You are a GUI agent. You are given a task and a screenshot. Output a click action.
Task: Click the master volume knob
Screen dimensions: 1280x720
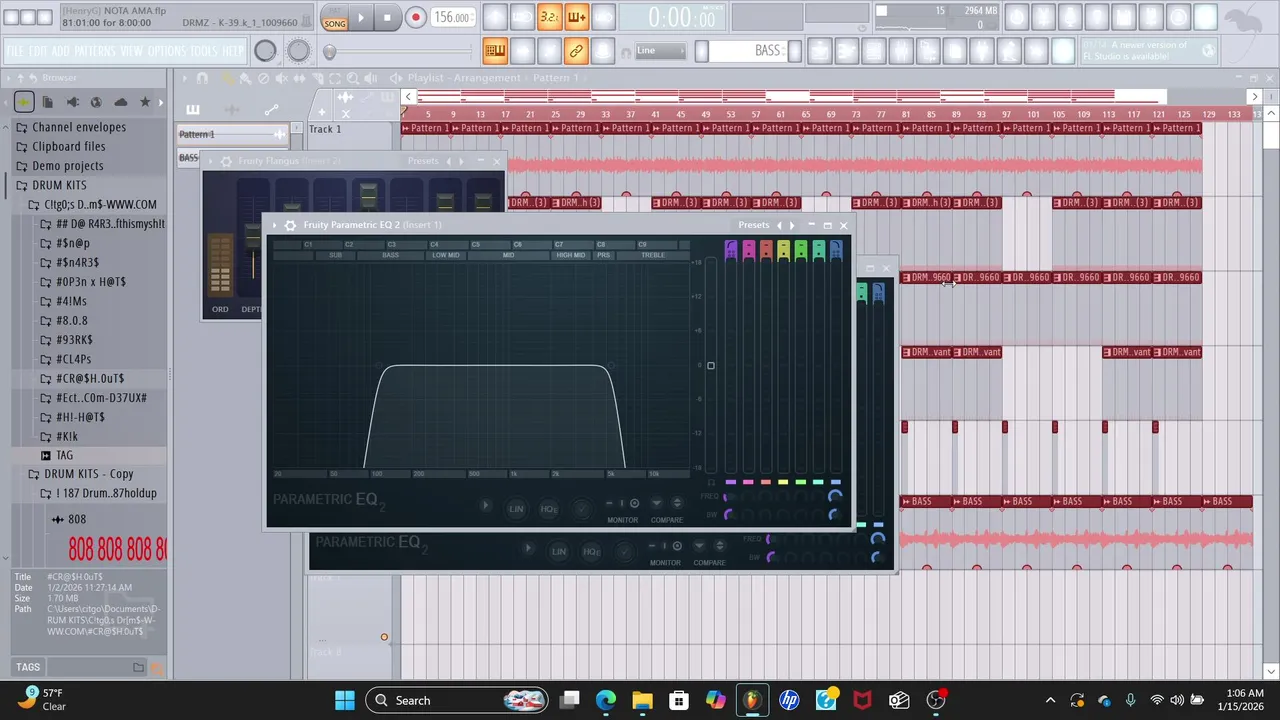click(265, 50)
